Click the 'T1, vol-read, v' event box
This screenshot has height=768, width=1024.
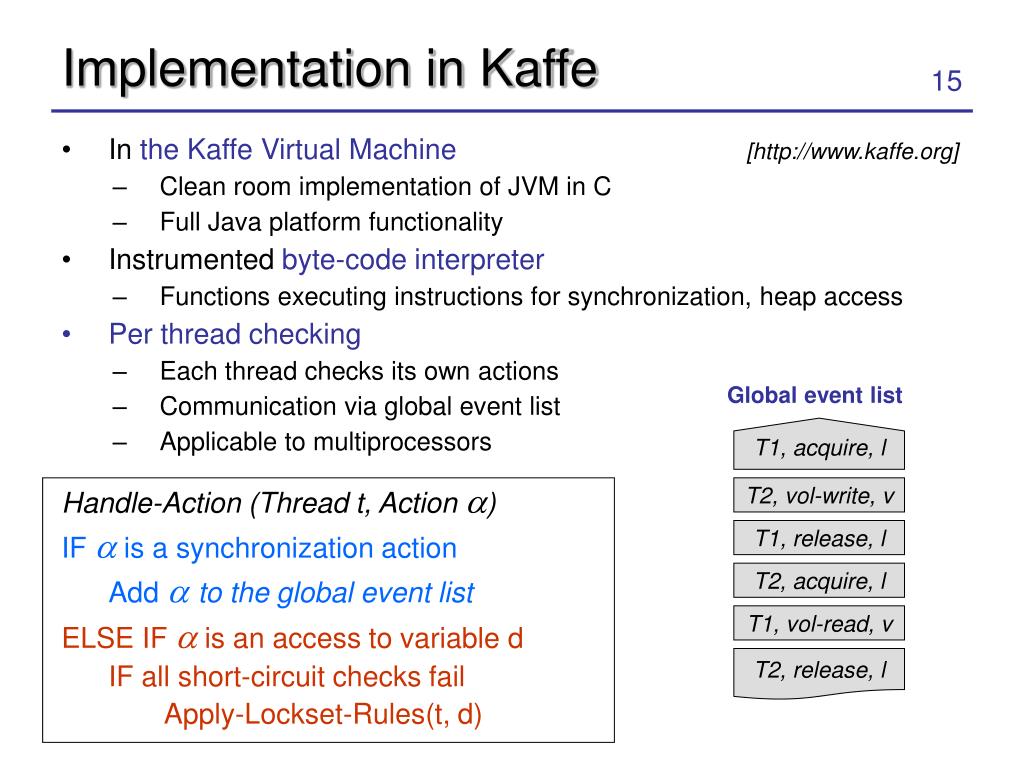pos(819,624)
